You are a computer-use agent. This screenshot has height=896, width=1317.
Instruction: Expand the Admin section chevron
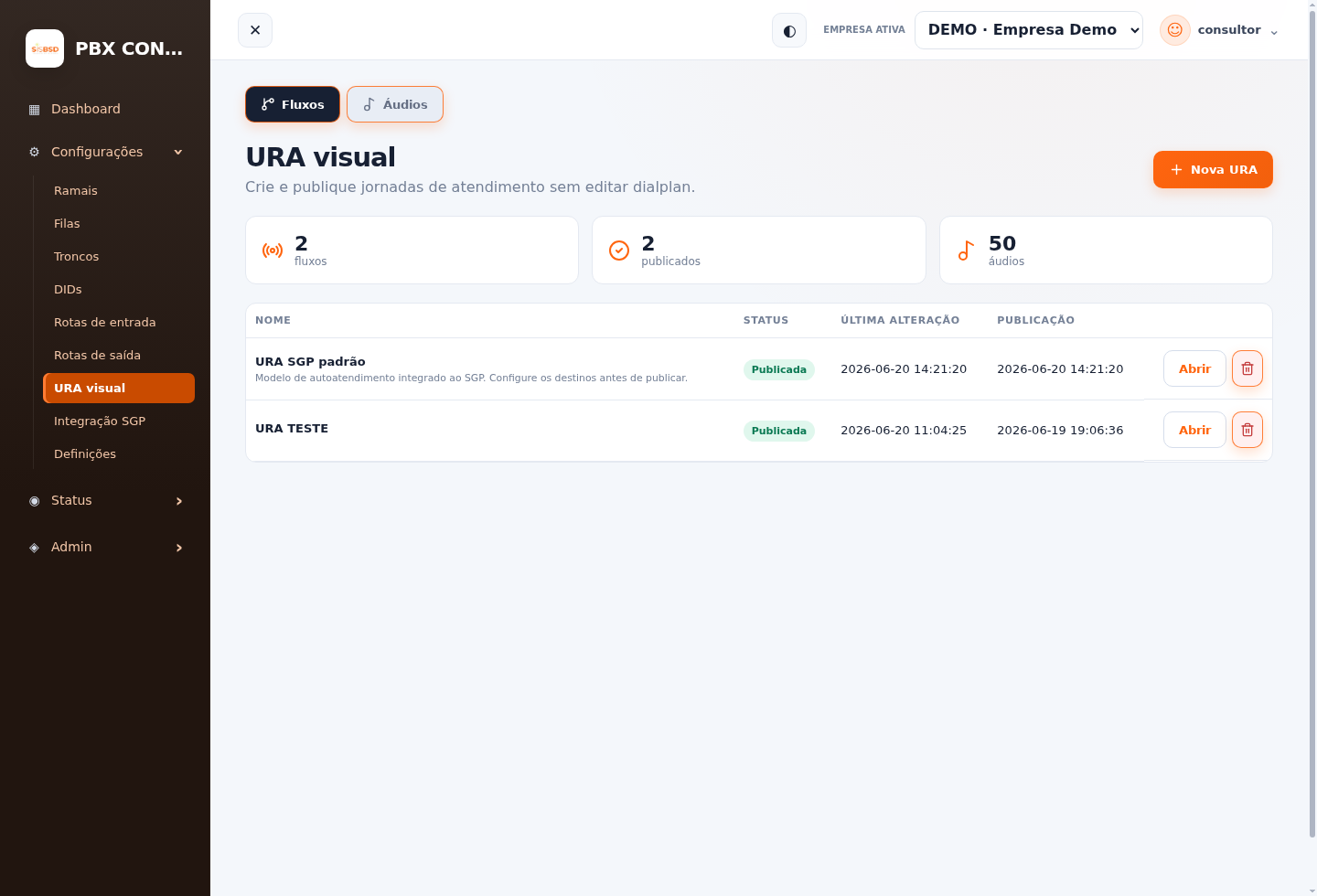pyautogui.click(x=179, y=548)
